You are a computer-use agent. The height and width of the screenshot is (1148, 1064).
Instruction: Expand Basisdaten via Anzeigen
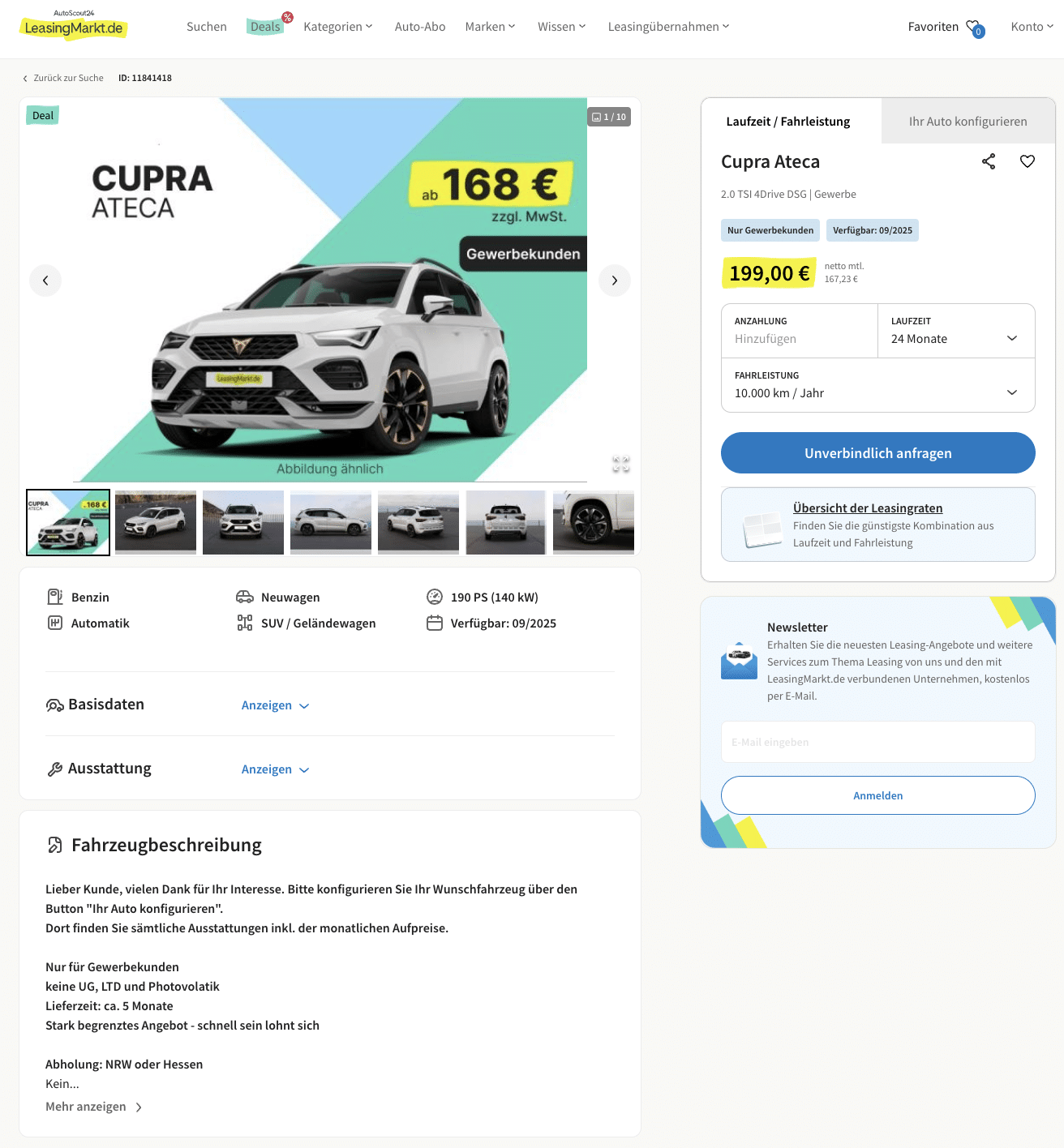click(276, 705)
